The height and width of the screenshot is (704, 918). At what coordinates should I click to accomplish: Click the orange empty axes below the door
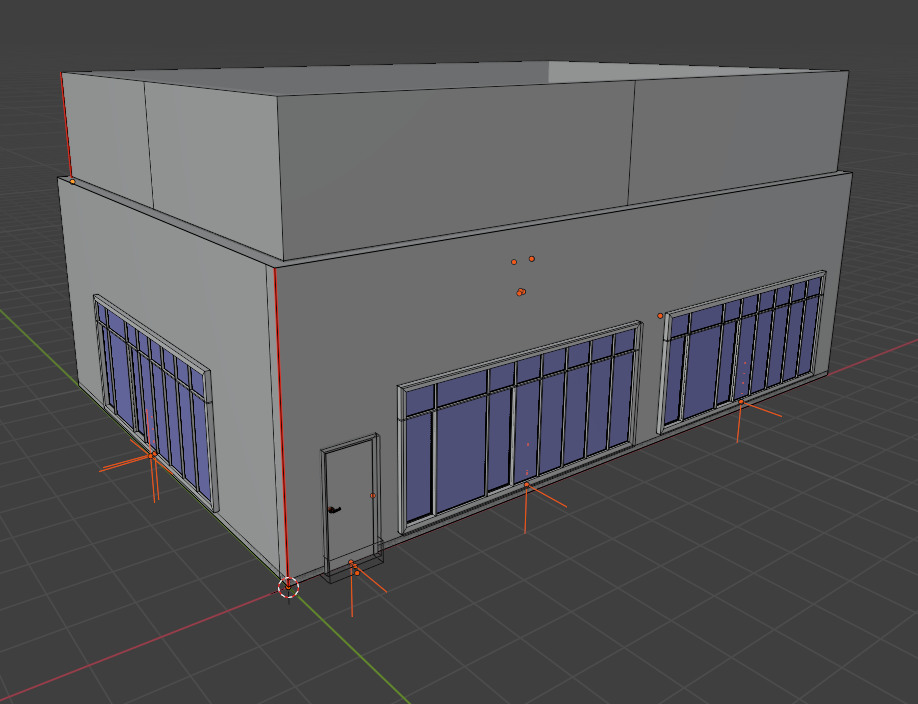(351, 563)
